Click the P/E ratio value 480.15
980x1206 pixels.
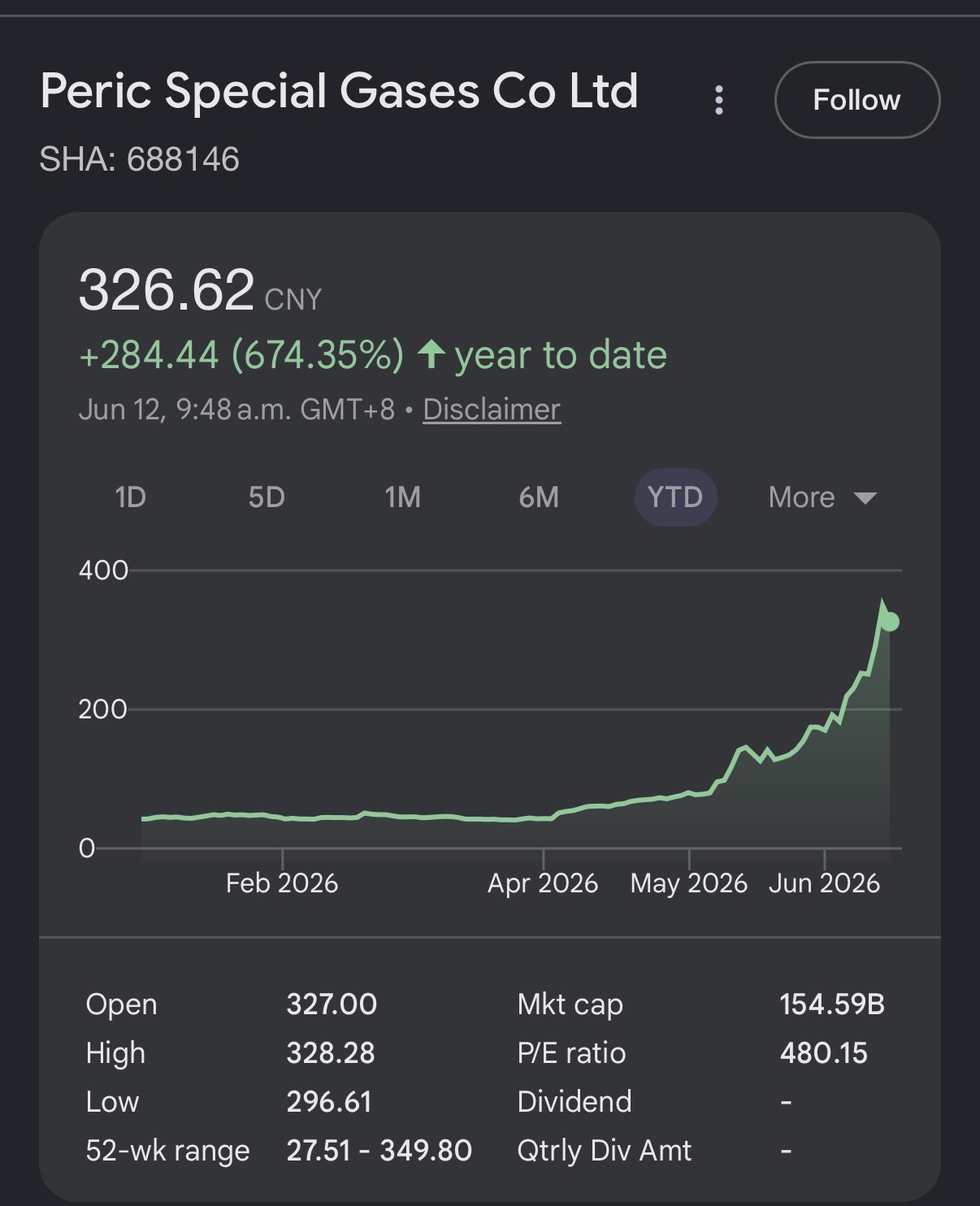pos(824,1053)
